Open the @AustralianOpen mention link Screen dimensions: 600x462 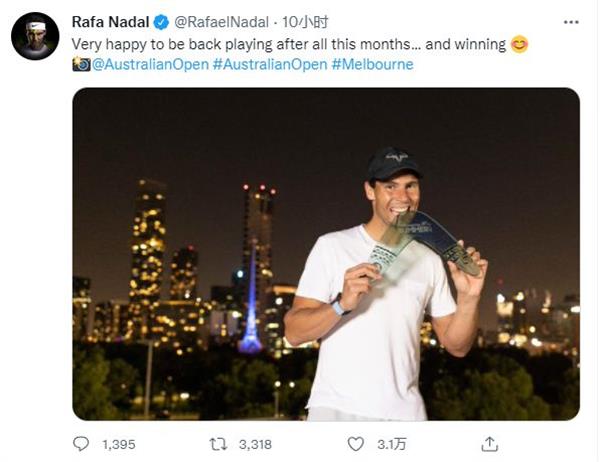pos(150,64)
